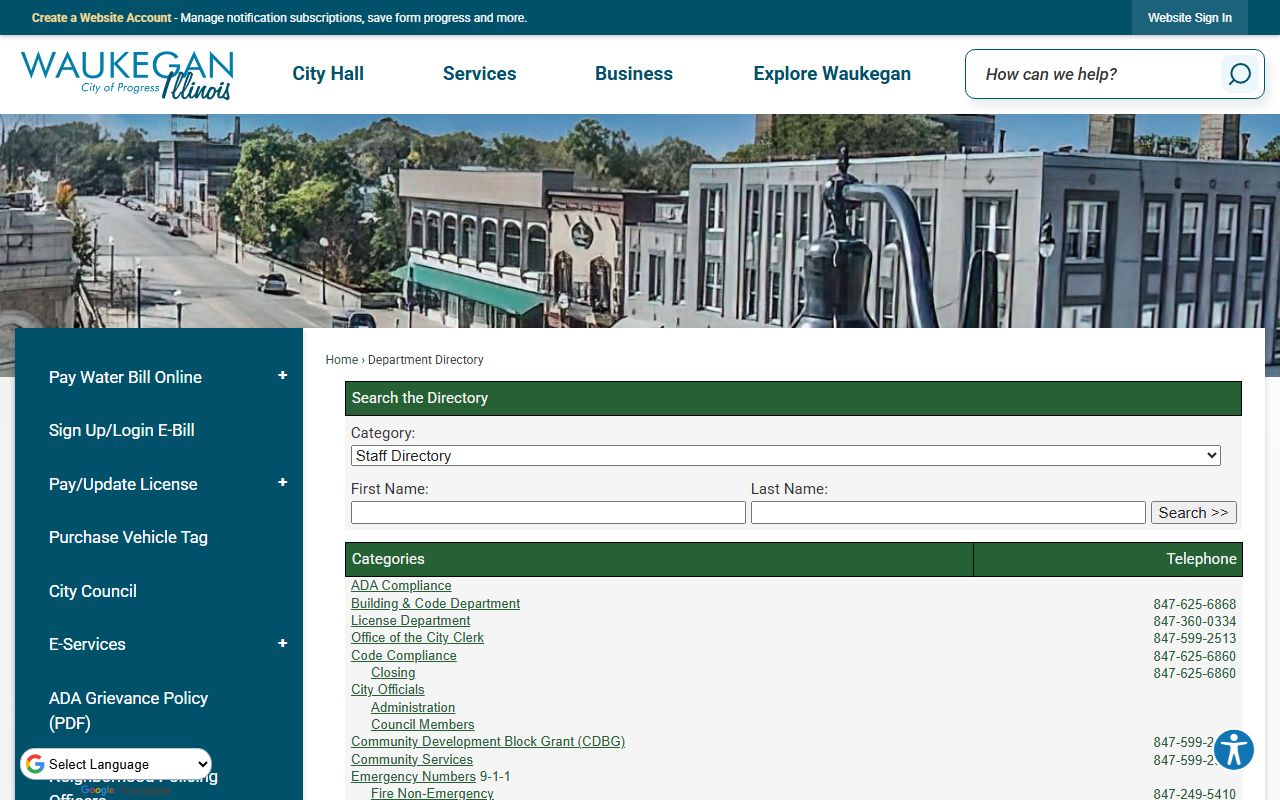
Task: Open the City Hall menu
Action: [x=328, y=74]
